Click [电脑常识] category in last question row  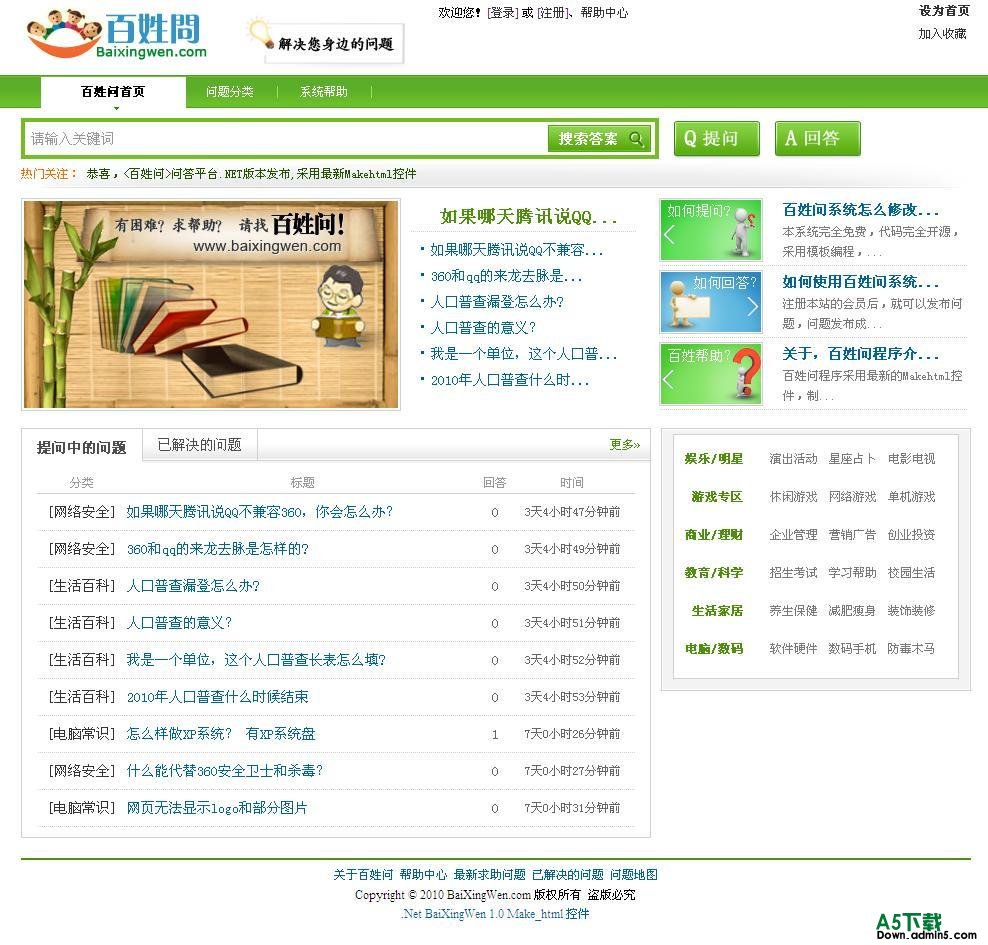(82, 808)
